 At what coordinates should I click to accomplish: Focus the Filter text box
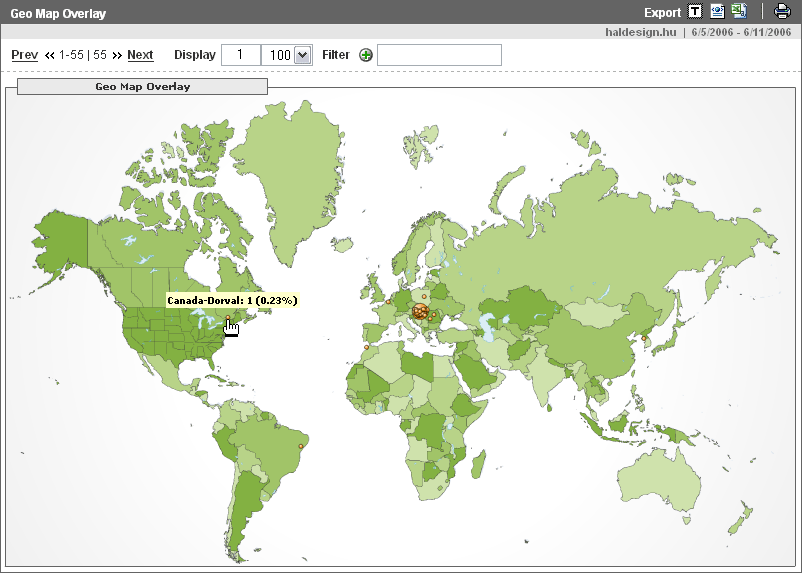[439, 55]
